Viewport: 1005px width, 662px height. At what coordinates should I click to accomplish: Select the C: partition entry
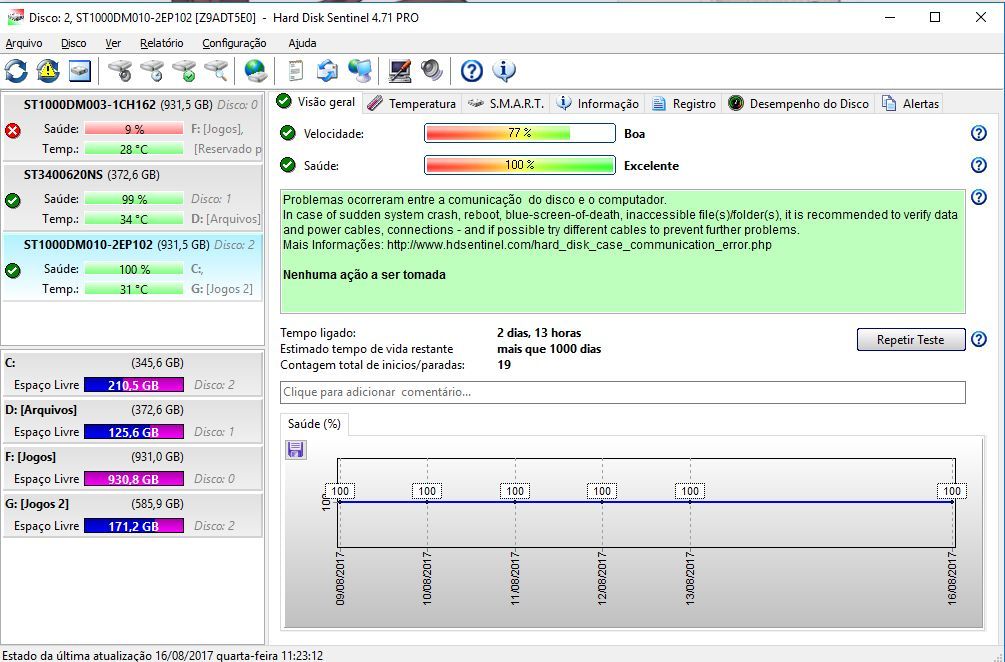point(133,374)
